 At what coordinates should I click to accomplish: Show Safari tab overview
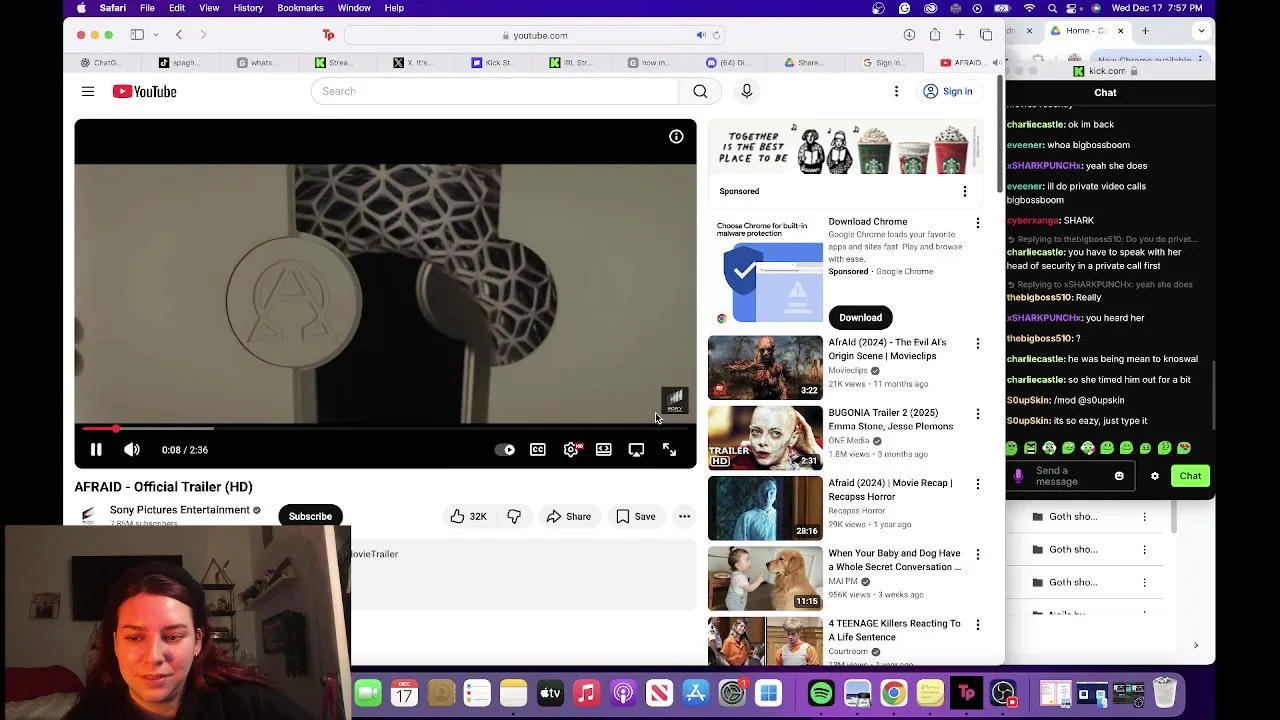coord(986,35)
